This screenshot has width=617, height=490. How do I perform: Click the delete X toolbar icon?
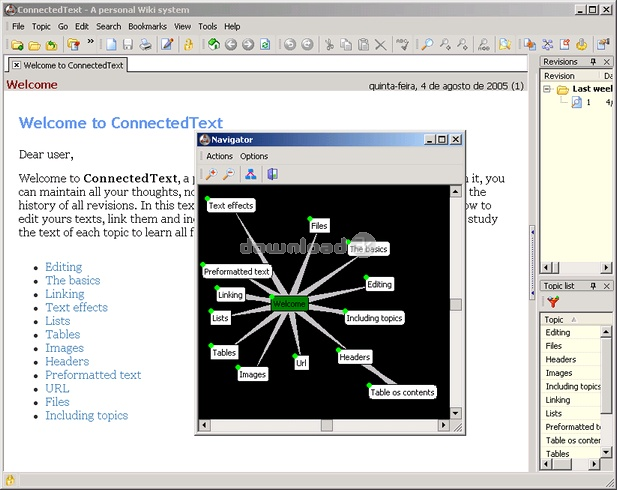[x=381, y=45]
